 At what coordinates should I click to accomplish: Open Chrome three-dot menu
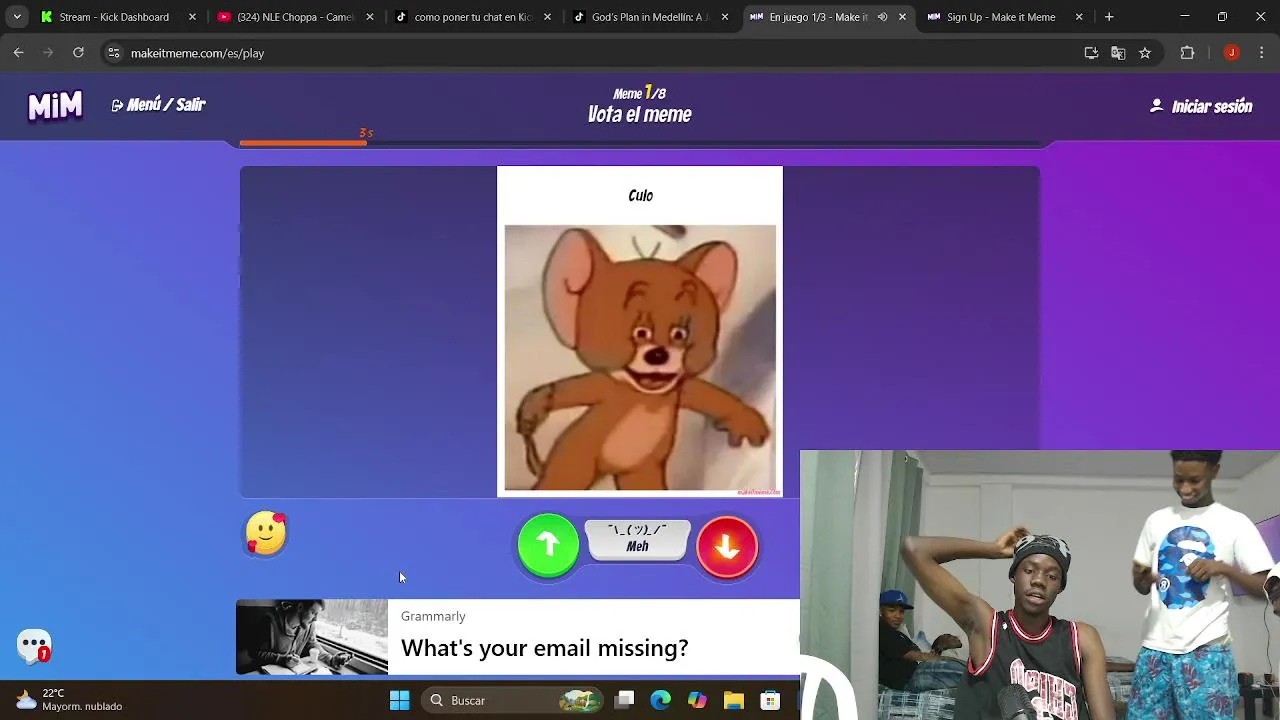pos(1260,53)
